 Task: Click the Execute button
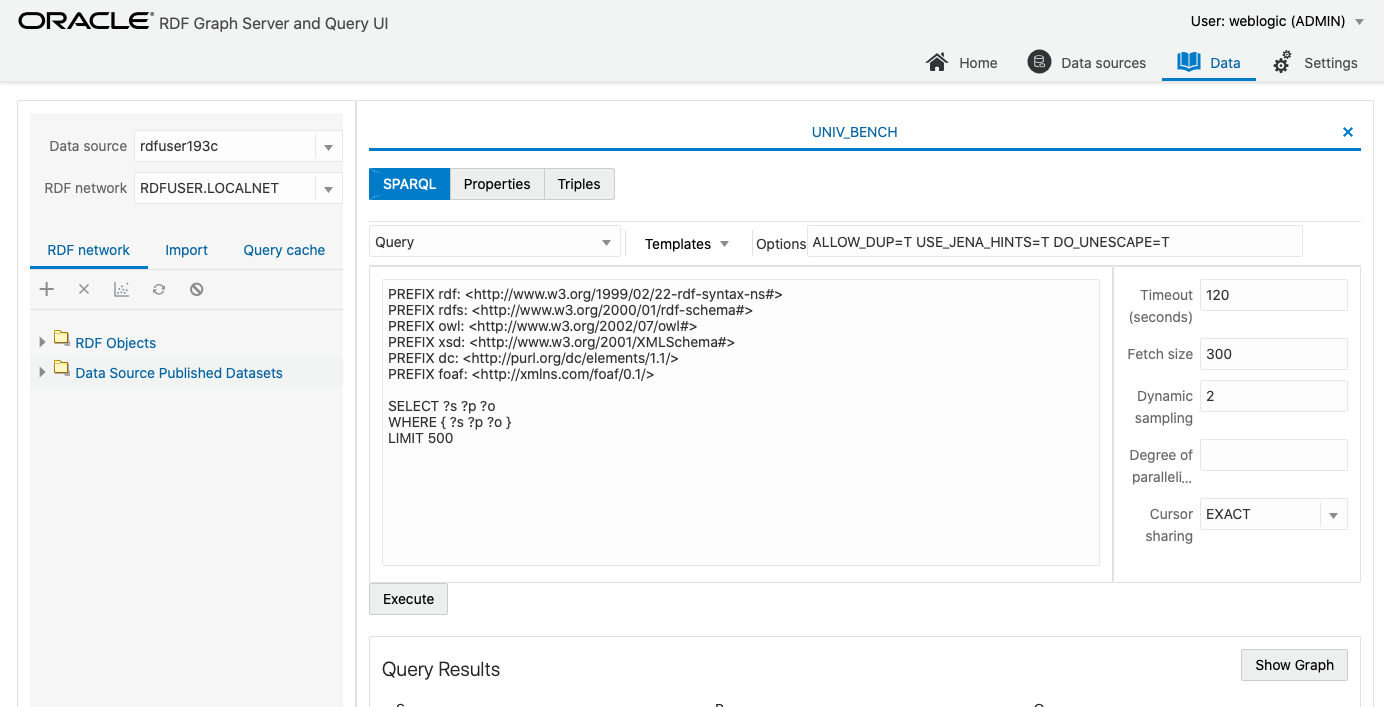click(409, 599)
